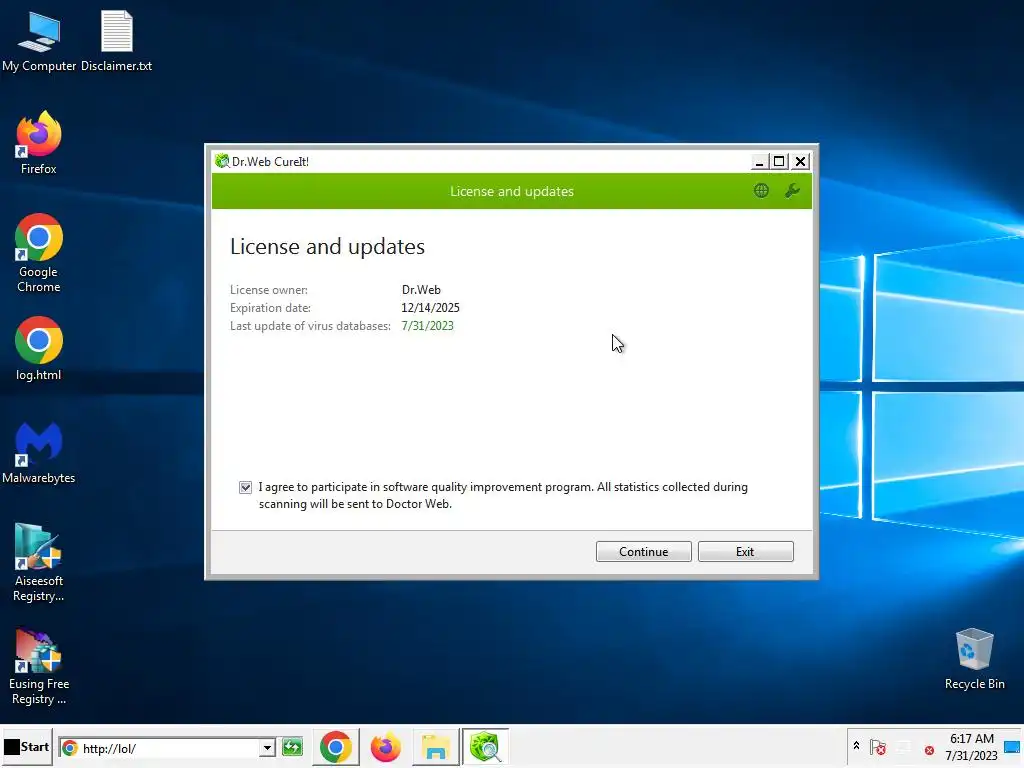1024x768 pixels.
Task: Select the Google Chrome desktop shortcut
Action: tap(39, 253)
